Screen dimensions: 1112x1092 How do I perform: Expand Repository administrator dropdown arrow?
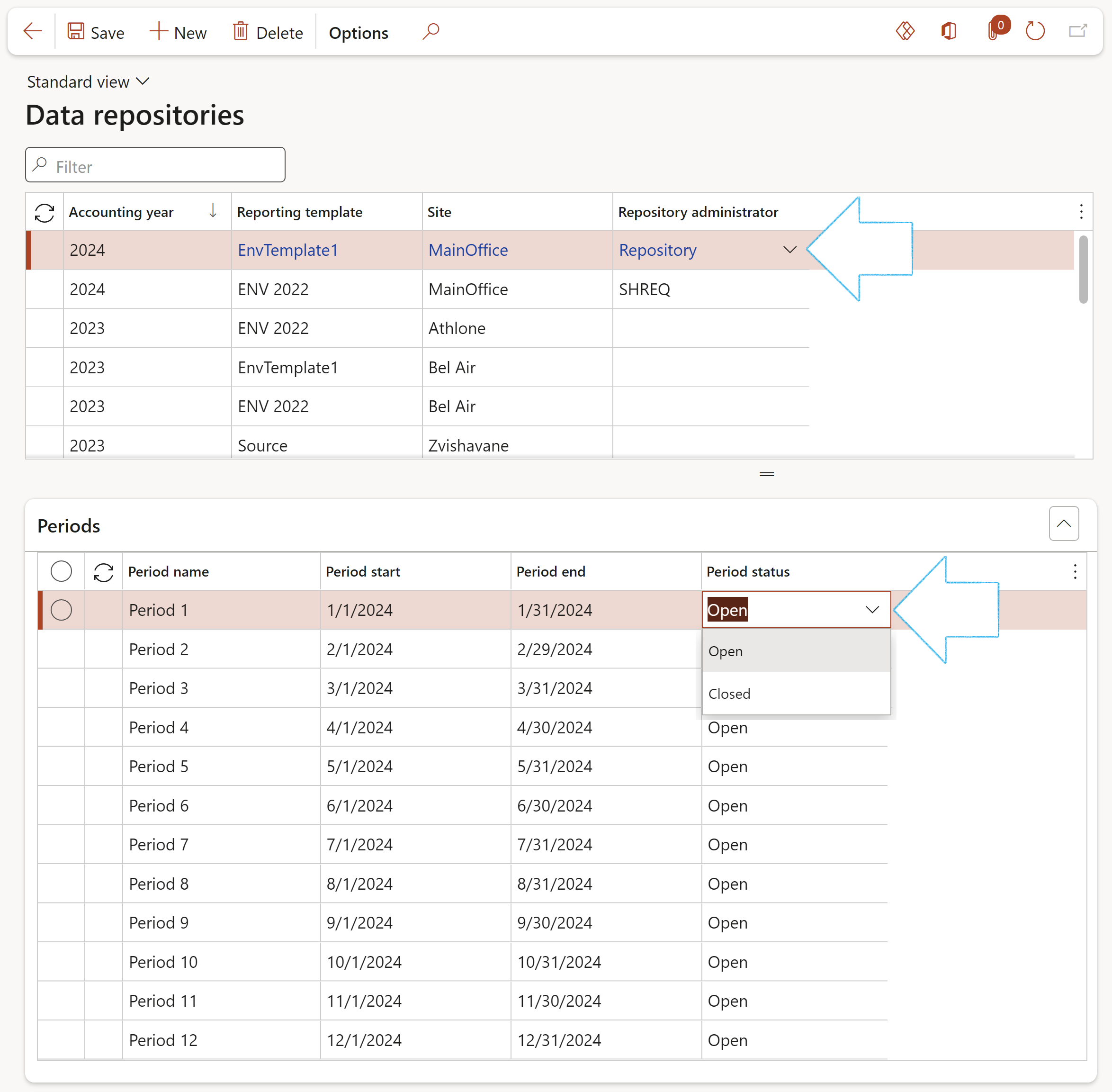click(790, 250)
